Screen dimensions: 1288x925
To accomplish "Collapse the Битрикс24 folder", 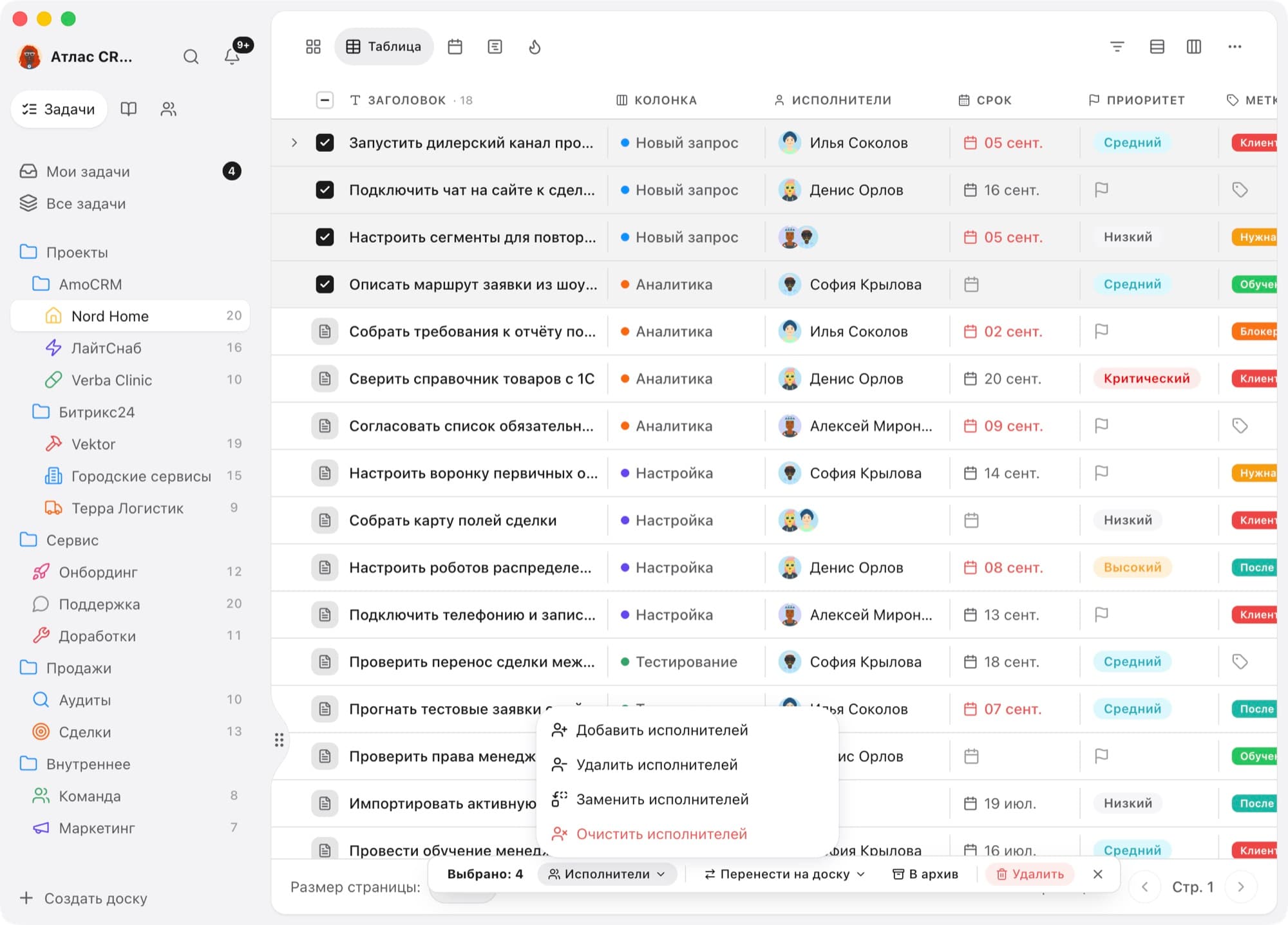I will click(41, 412).
